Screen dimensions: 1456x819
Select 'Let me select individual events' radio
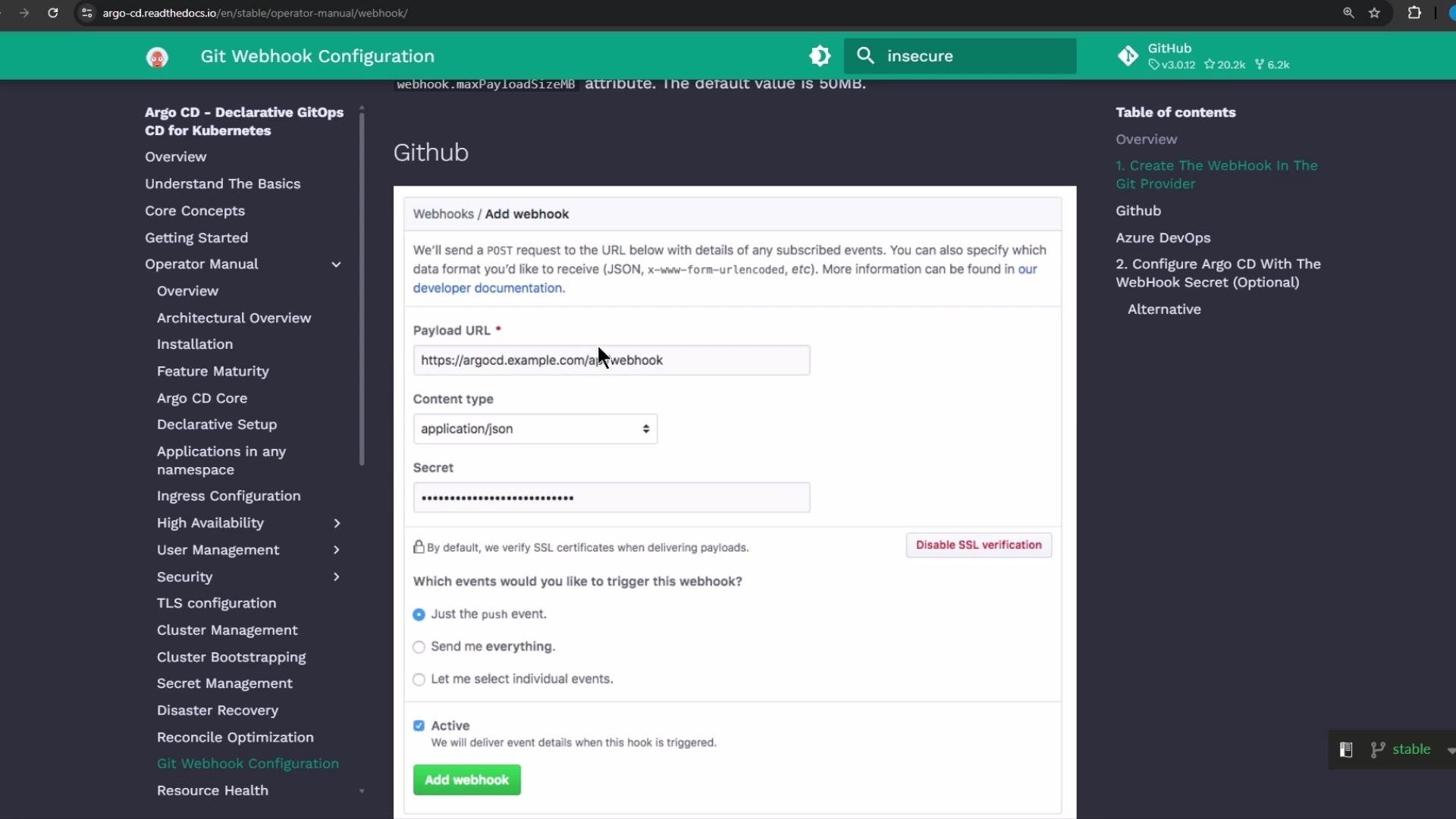(419, 679)
